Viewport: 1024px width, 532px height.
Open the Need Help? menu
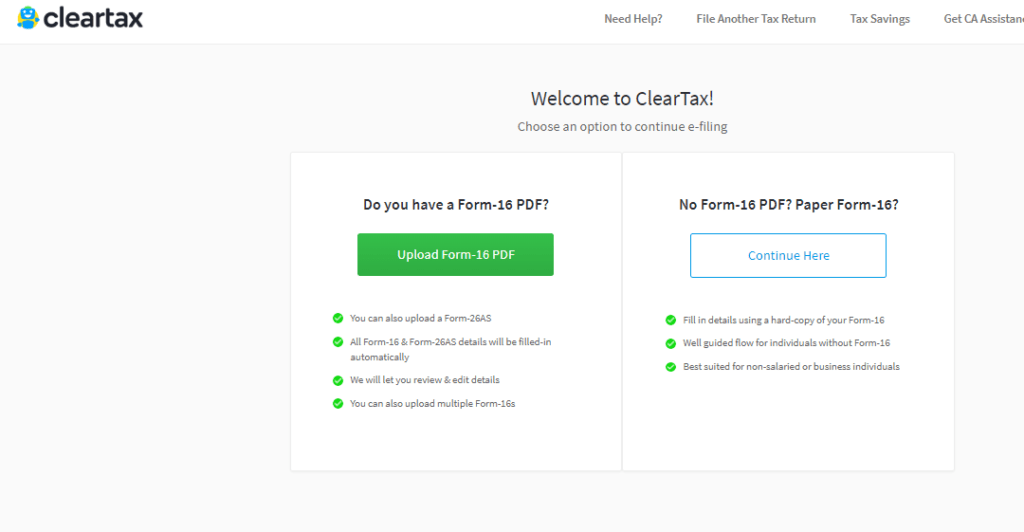click(633, 19)
